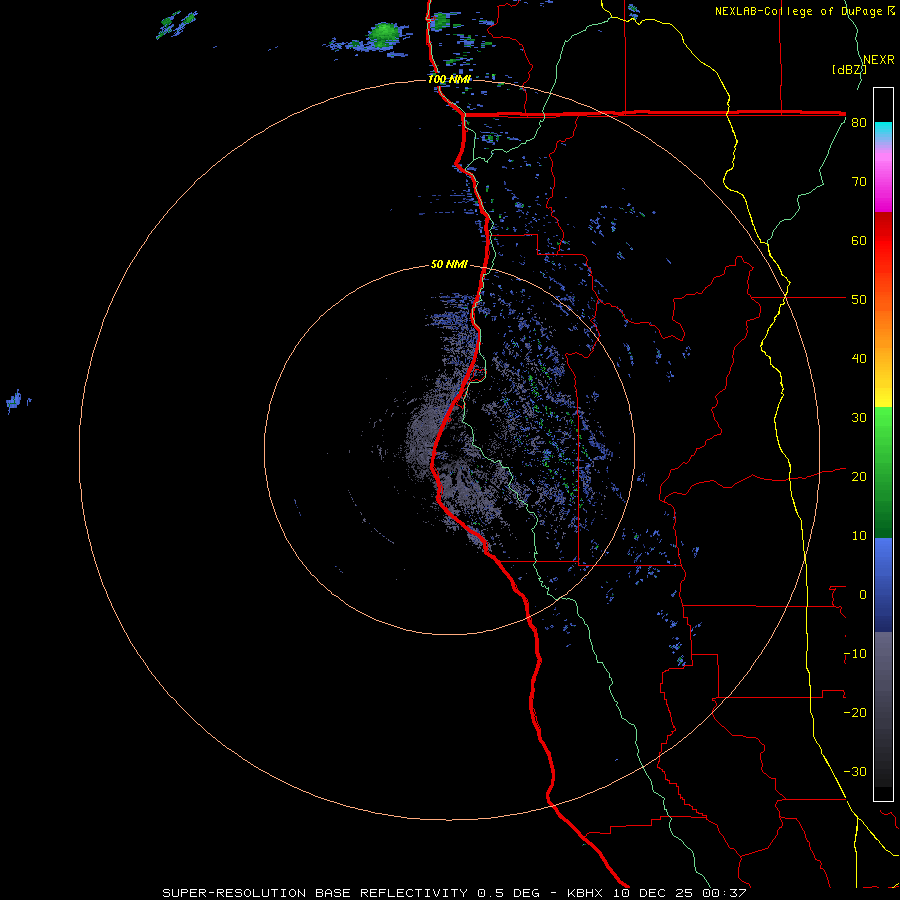
Task: Click the cyan segment of the color bar
Action: [883, 131]
